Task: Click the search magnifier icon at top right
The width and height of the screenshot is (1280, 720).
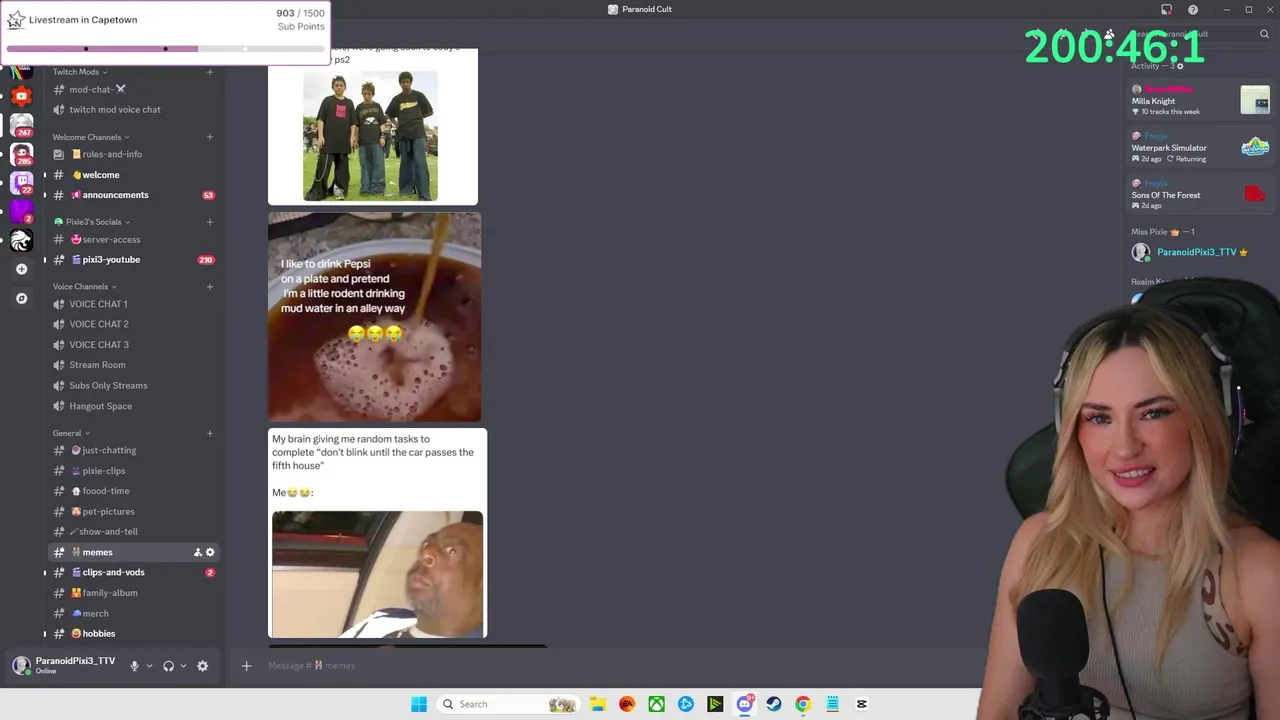Action: click(1264, 34)
